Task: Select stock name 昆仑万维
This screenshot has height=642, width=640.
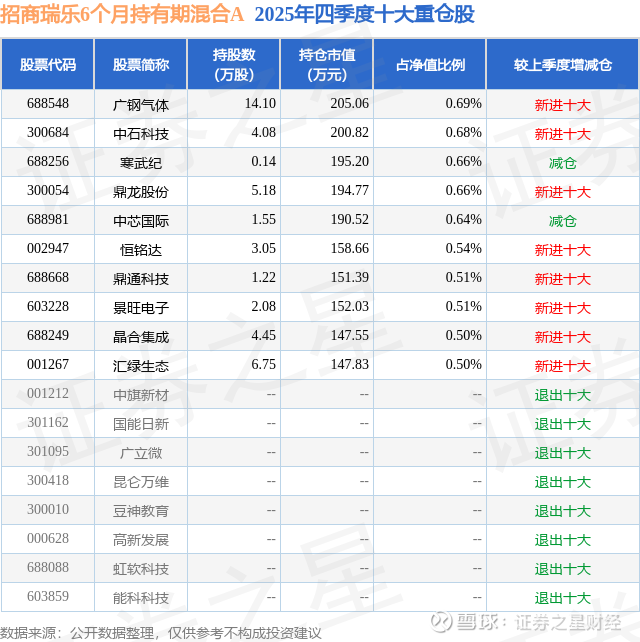Action: (x=141, y=482)
